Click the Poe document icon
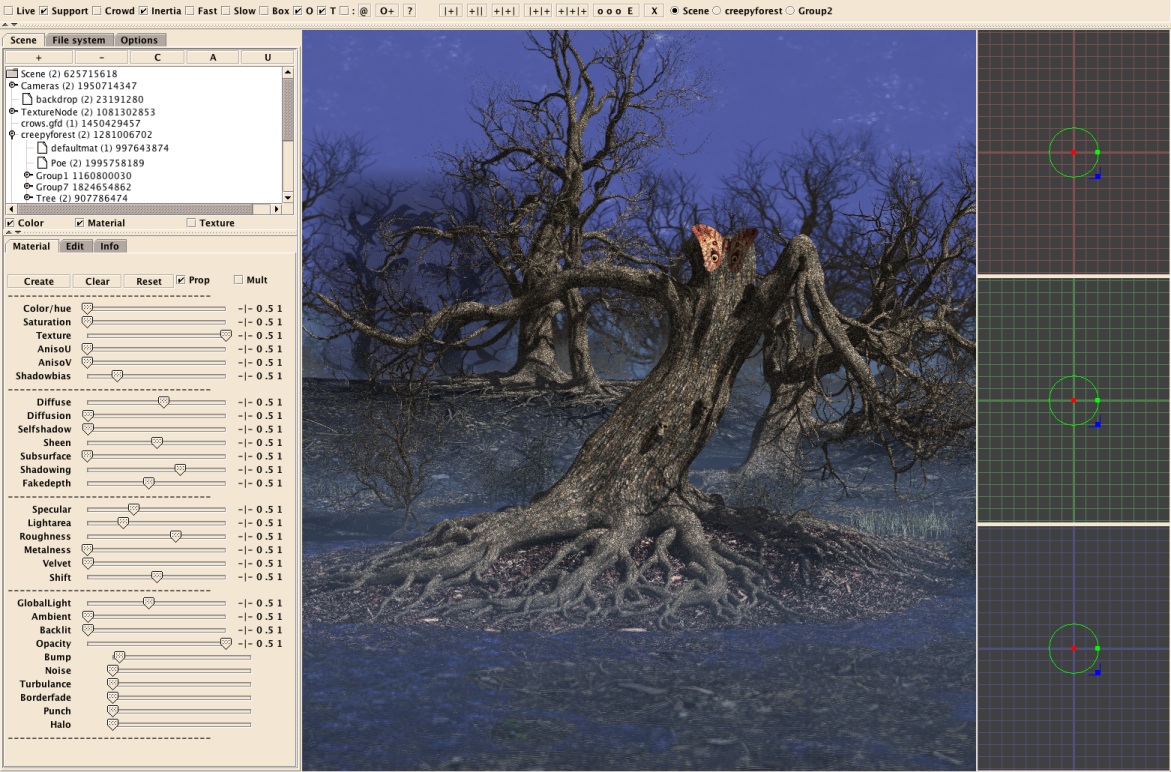Screen dimensions: 1171x772 [43, 162]
